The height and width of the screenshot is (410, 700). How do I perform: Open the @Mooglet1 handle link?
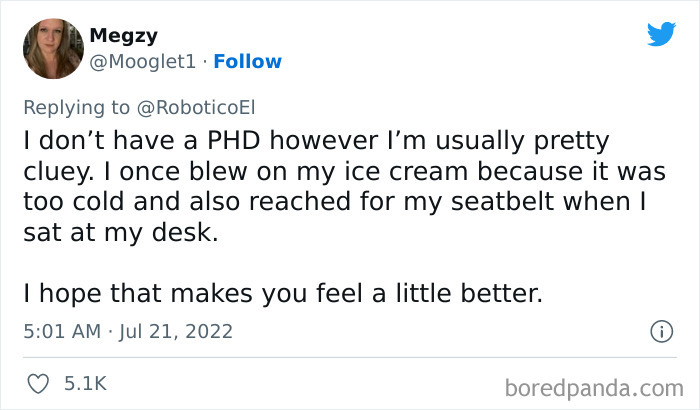pos(142,62)
